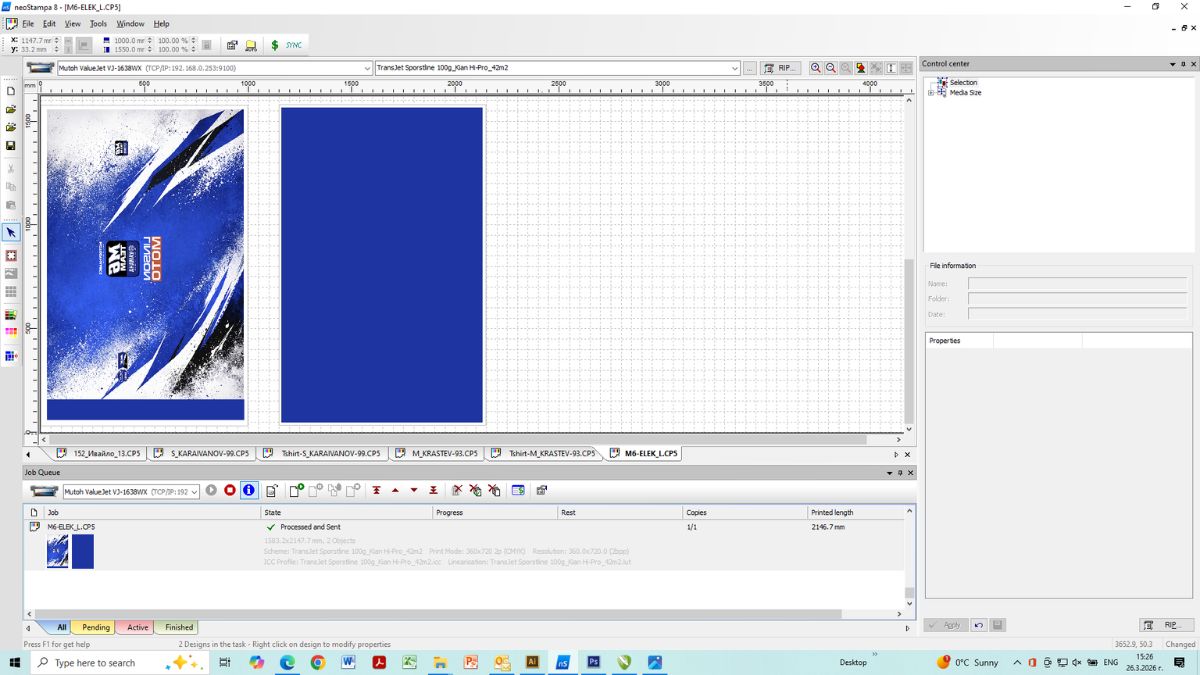
Task: Switch to the S_KARAIVANOV-99.CP5 tab
Action: tap(202, 453)
